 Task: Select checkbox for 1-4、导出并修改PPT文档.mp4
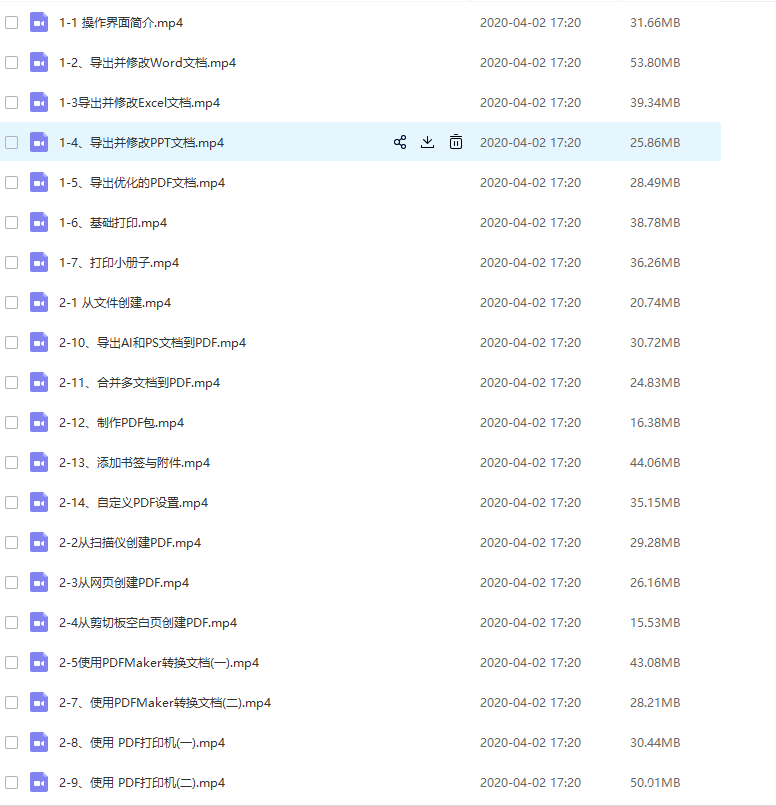pyautogui.click(x=12, y=142)
